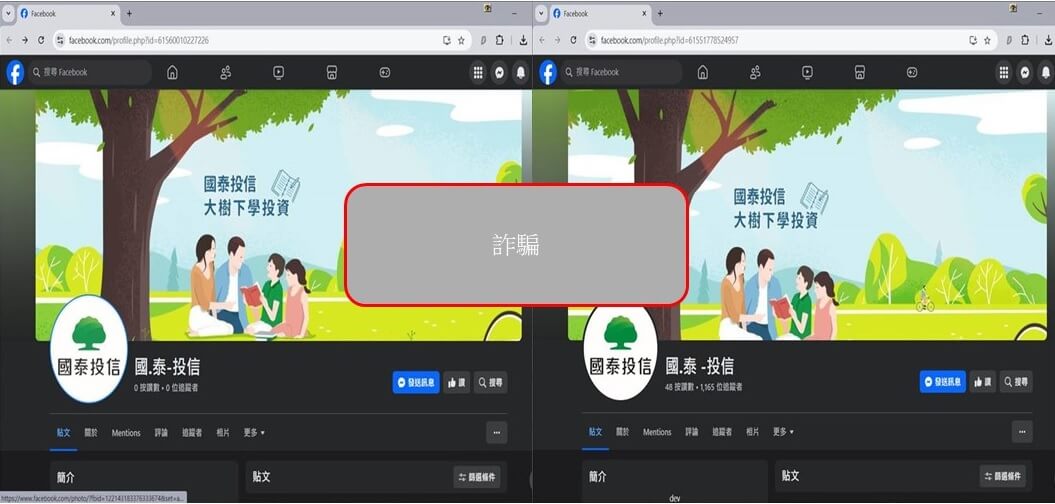
Task: Select Mentions tab in left profile
Action: (126, 433)
